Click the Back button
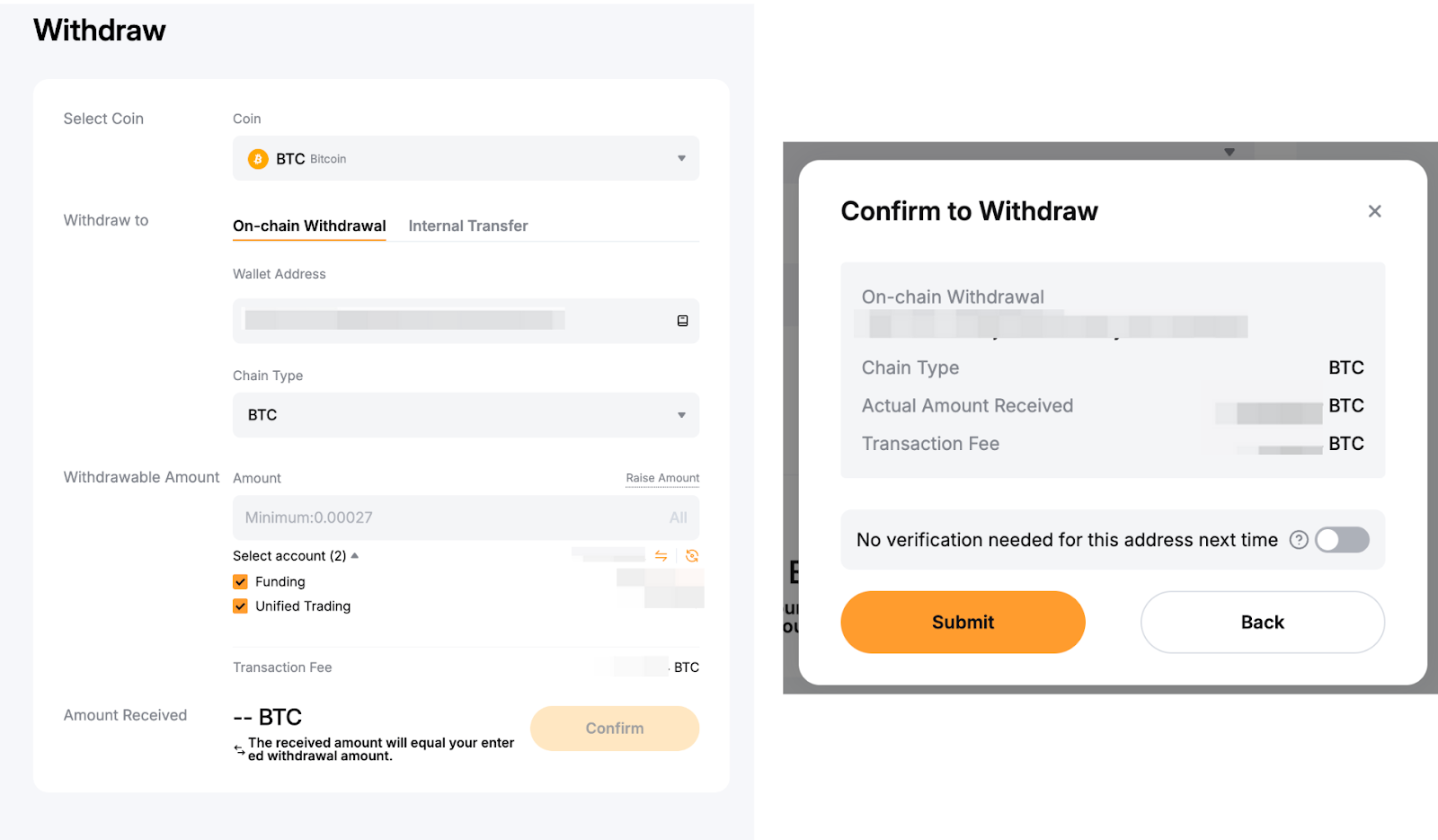 (1262, 623)
